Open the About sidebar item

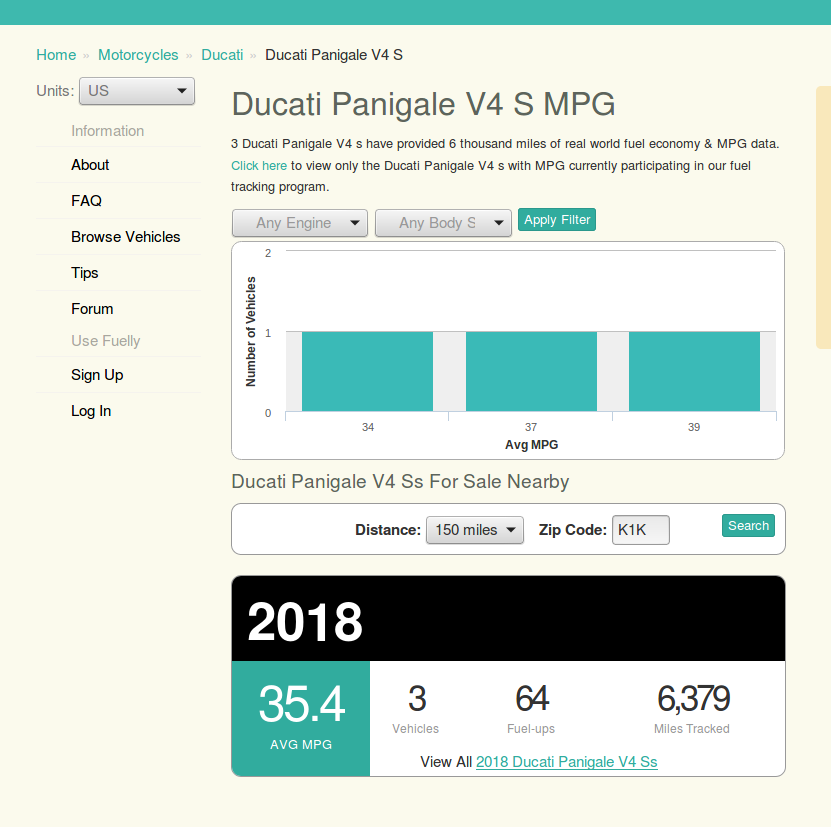(x=90, y=165)
